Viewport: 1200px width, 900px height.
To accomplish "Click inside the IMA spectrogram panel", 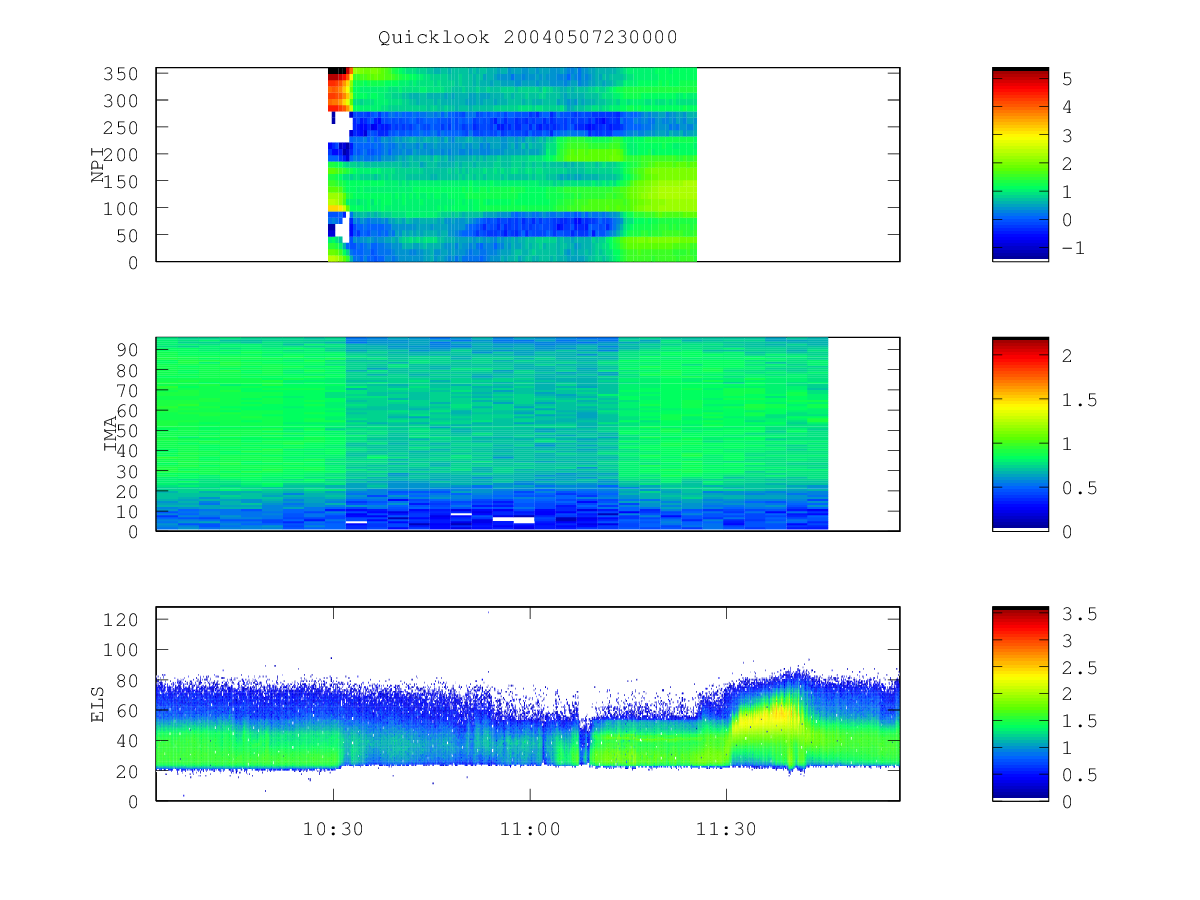I will (528, 433).
